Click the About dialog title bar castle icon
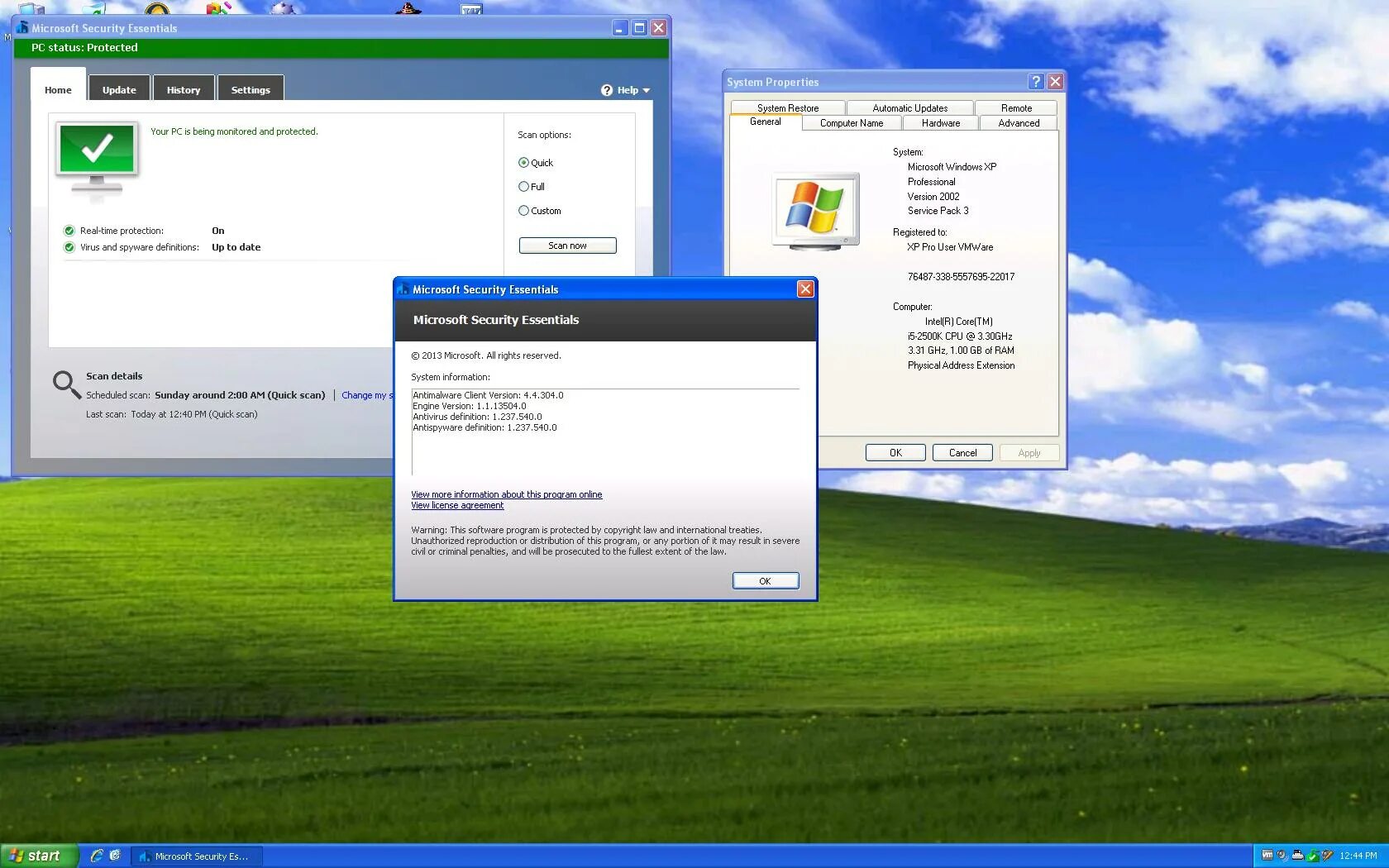 pyautogui.click(x=403, y=289)
